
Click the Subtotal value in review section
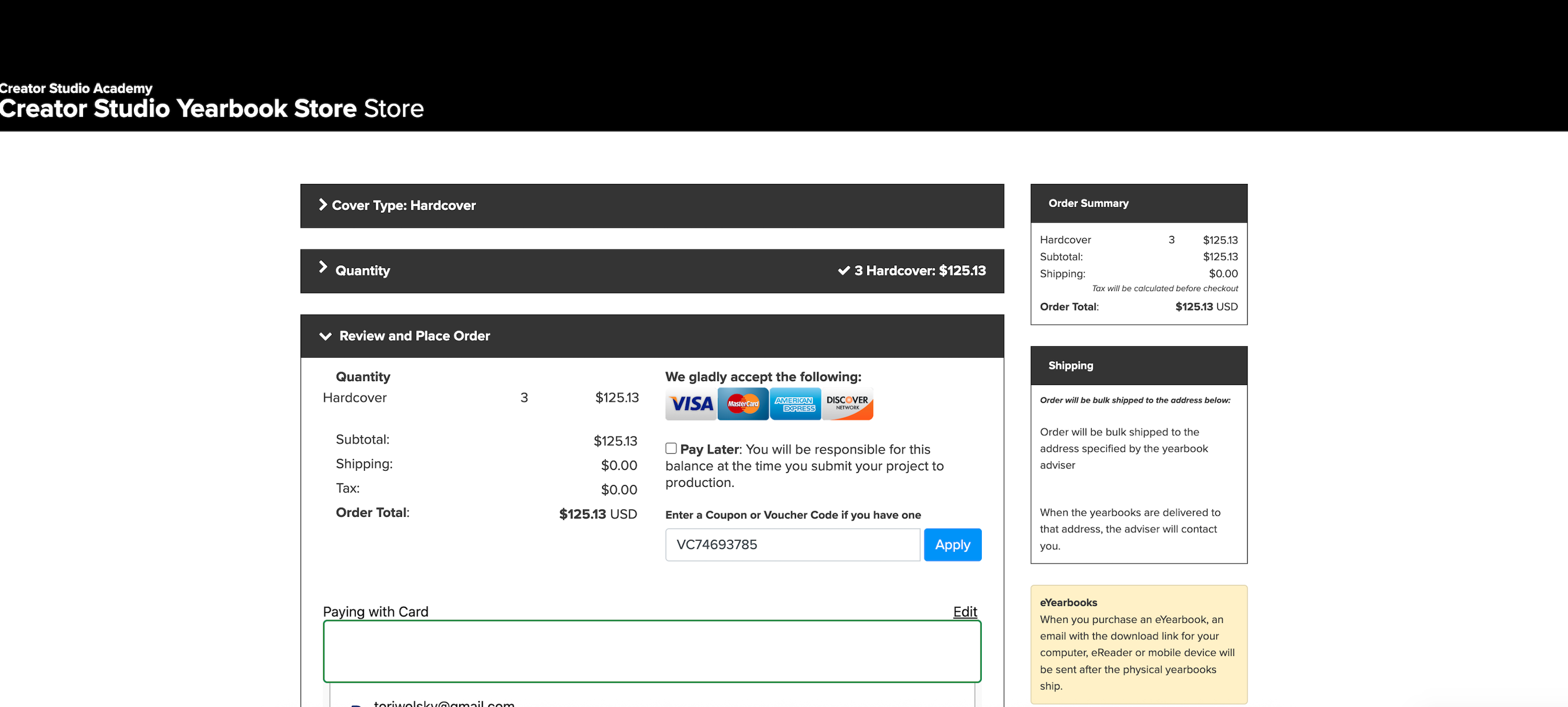click(x=615, y=441)
